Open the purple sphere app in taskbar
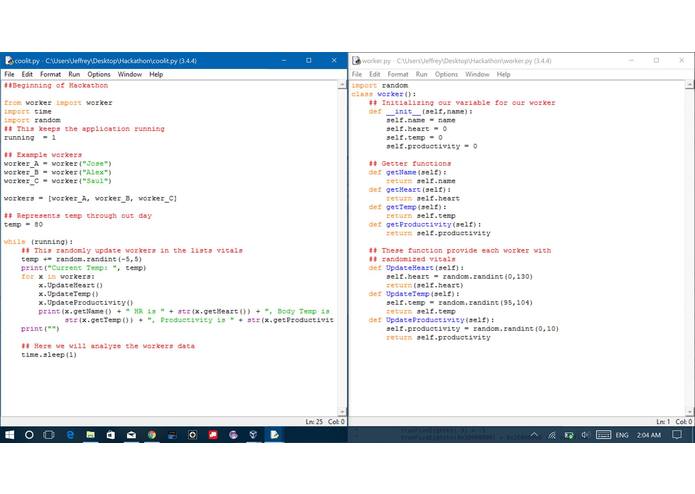Image resolution: width=695 pixels, height=494 pixels. pos(233,435)
